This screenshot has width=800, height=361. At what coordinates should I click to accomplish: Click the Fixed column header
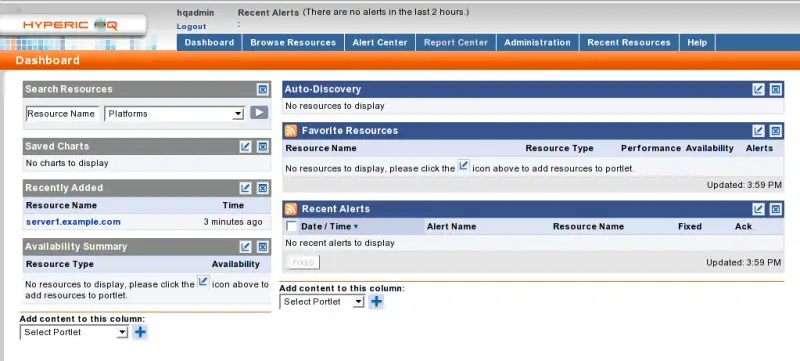pos(690,226)
